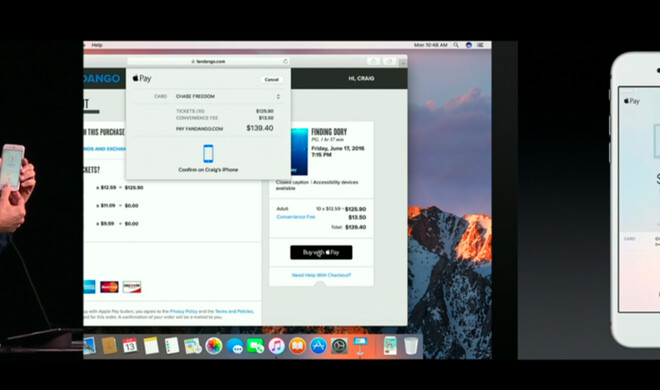Viewport: 660px width, 390px height.
Task: Open the document stack beside the Trash
Action: [x=390, y=346]
